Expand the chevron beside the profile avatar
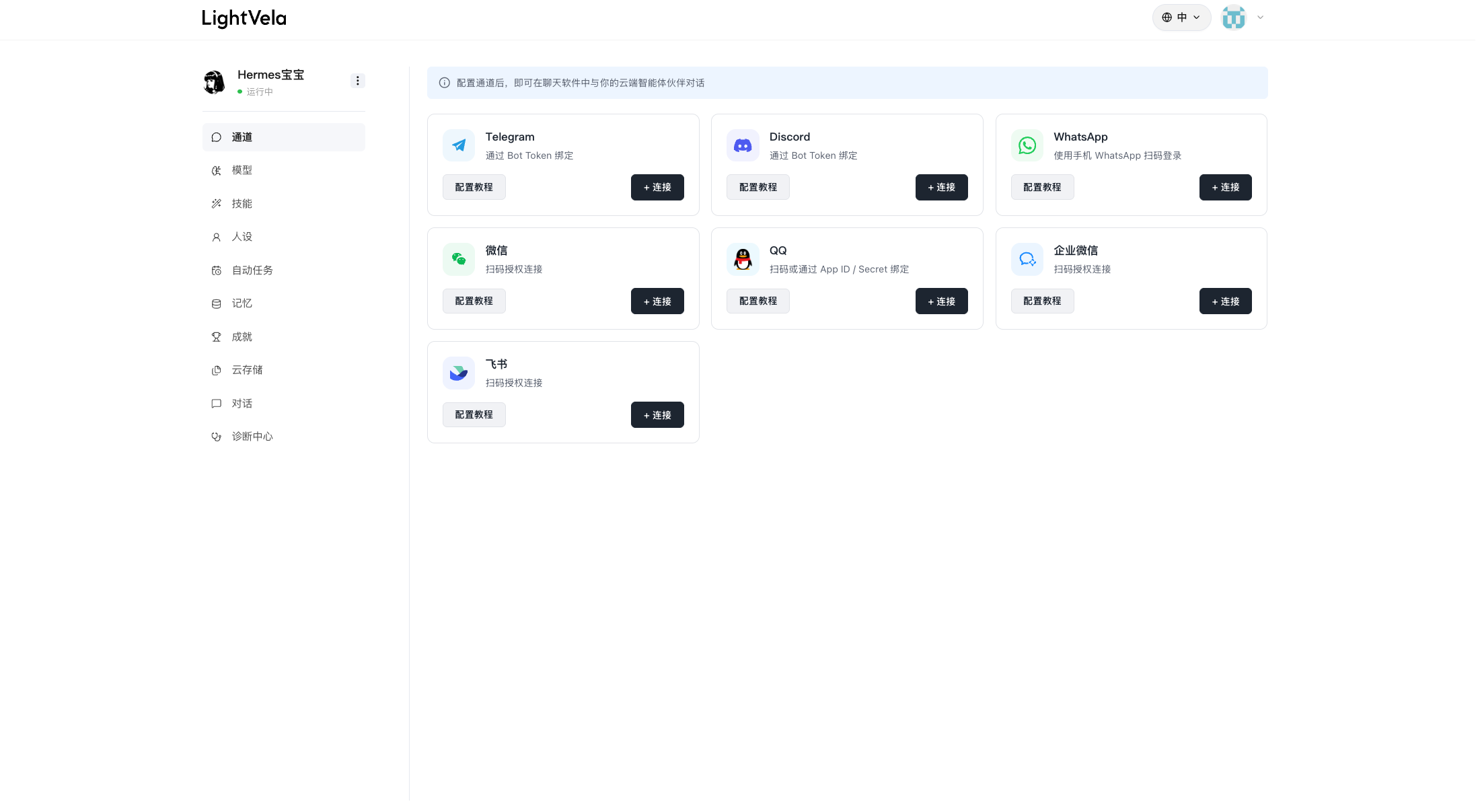 (x=1260, y=17)
